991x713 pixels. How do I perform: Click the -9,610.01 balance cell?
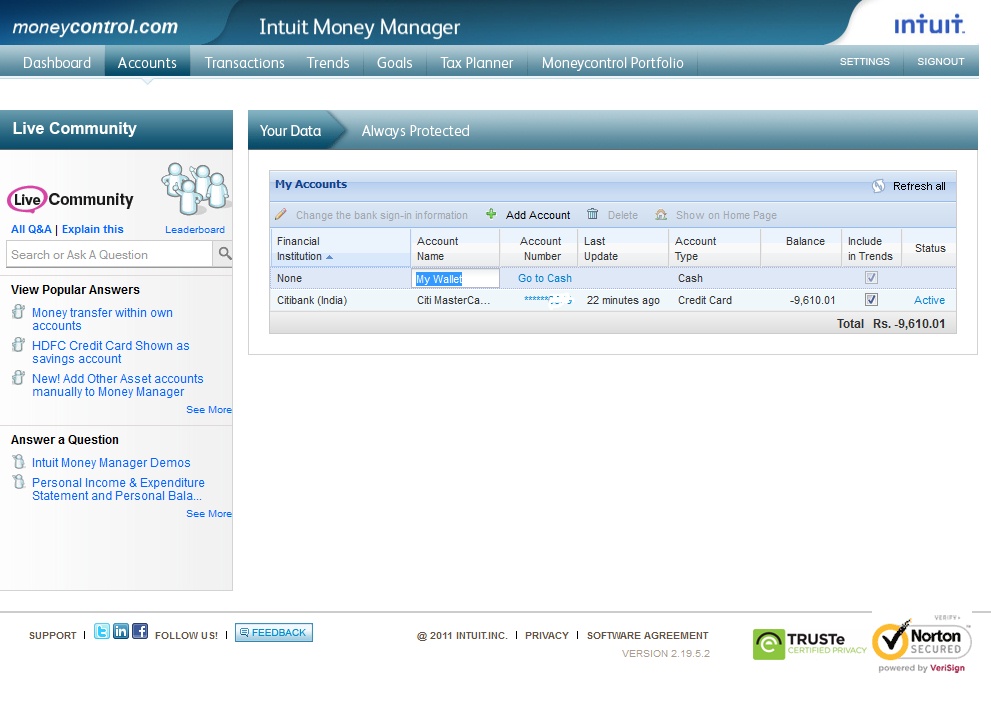812,300
